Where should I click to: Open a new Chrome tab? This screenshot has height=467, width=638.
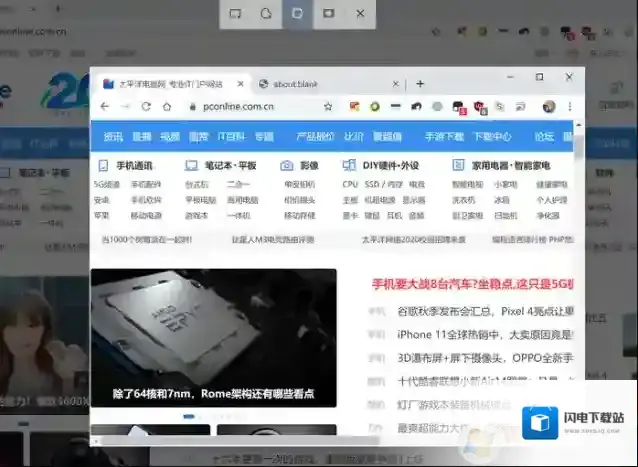(420, 84)
